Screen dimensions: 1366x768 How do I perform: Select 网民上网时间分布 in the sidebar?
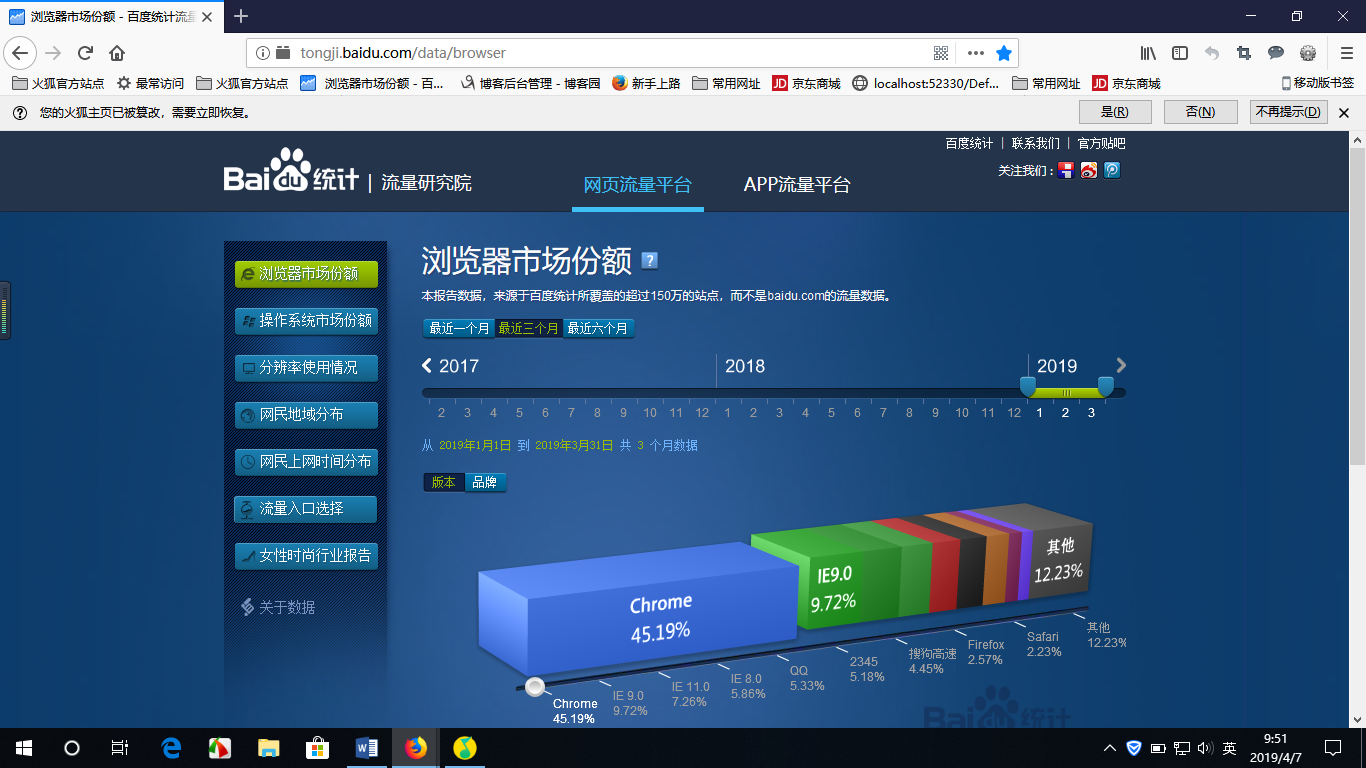coord(306,462)
